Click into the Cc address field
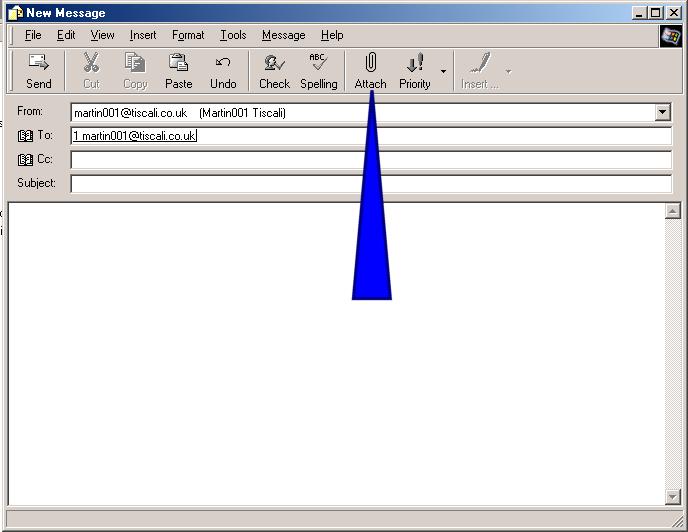Viewport: 688px width, 532px height. (x=370, y=160)
